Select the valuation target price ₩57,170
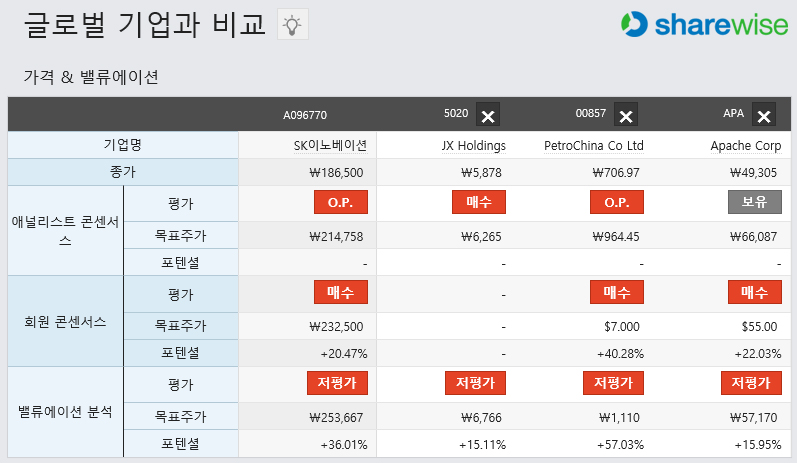Viewport: 797px width, 463px height. tap(754, 418)
